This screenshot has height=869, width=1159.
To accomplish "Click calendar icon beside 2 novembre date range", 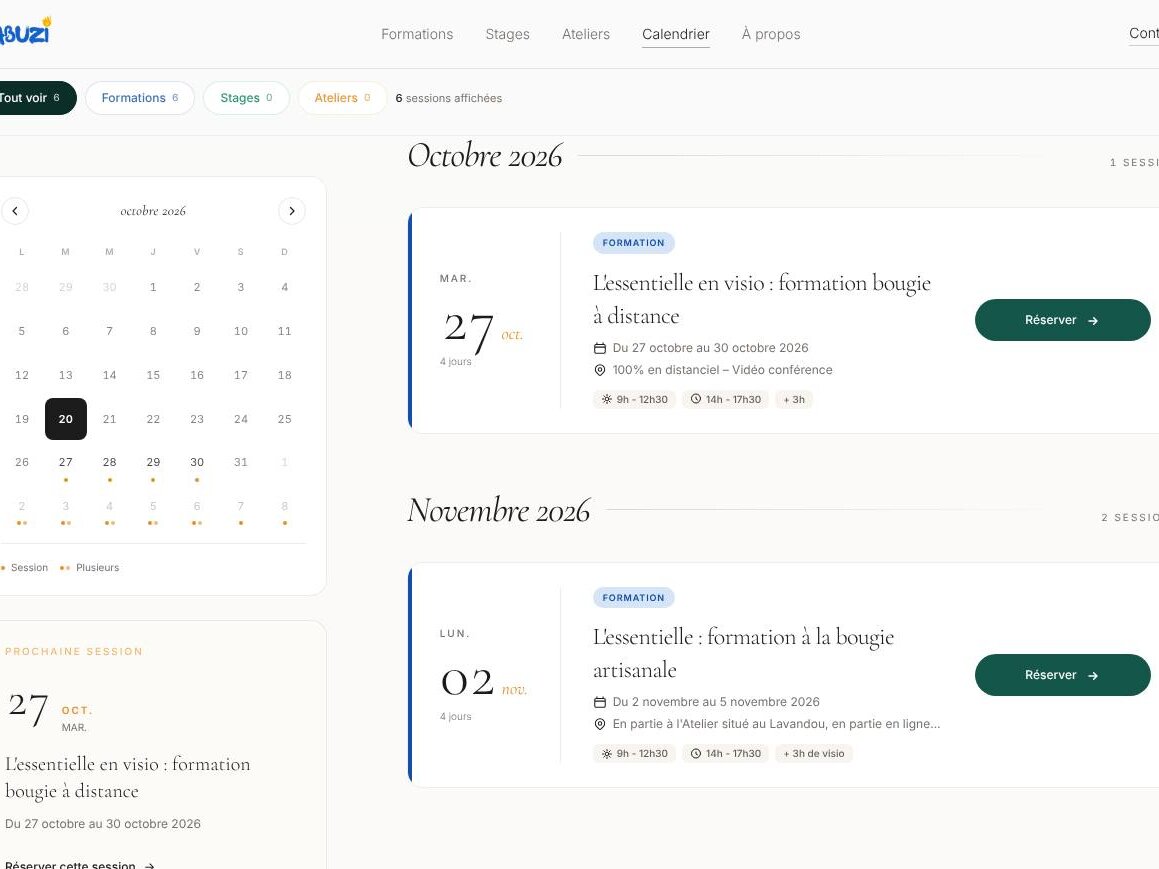I will click(600, 702).
